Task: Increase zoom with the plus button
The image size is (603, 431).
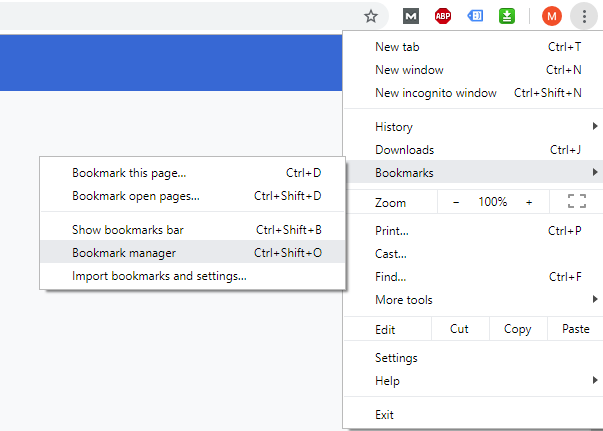Action: [x=529, y=202]
